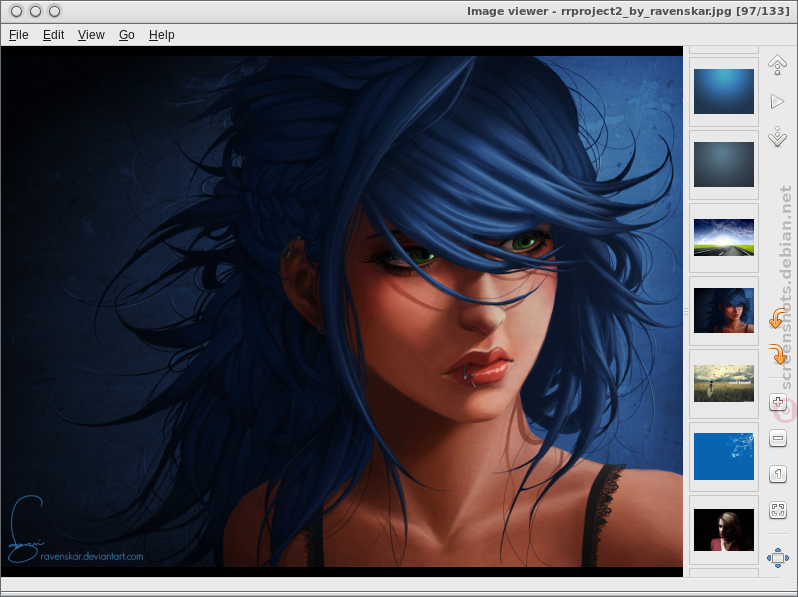The image size is (798, 597).
Task: Select the bright blue gradient thumbnail
Action: [x=724, y=92]
